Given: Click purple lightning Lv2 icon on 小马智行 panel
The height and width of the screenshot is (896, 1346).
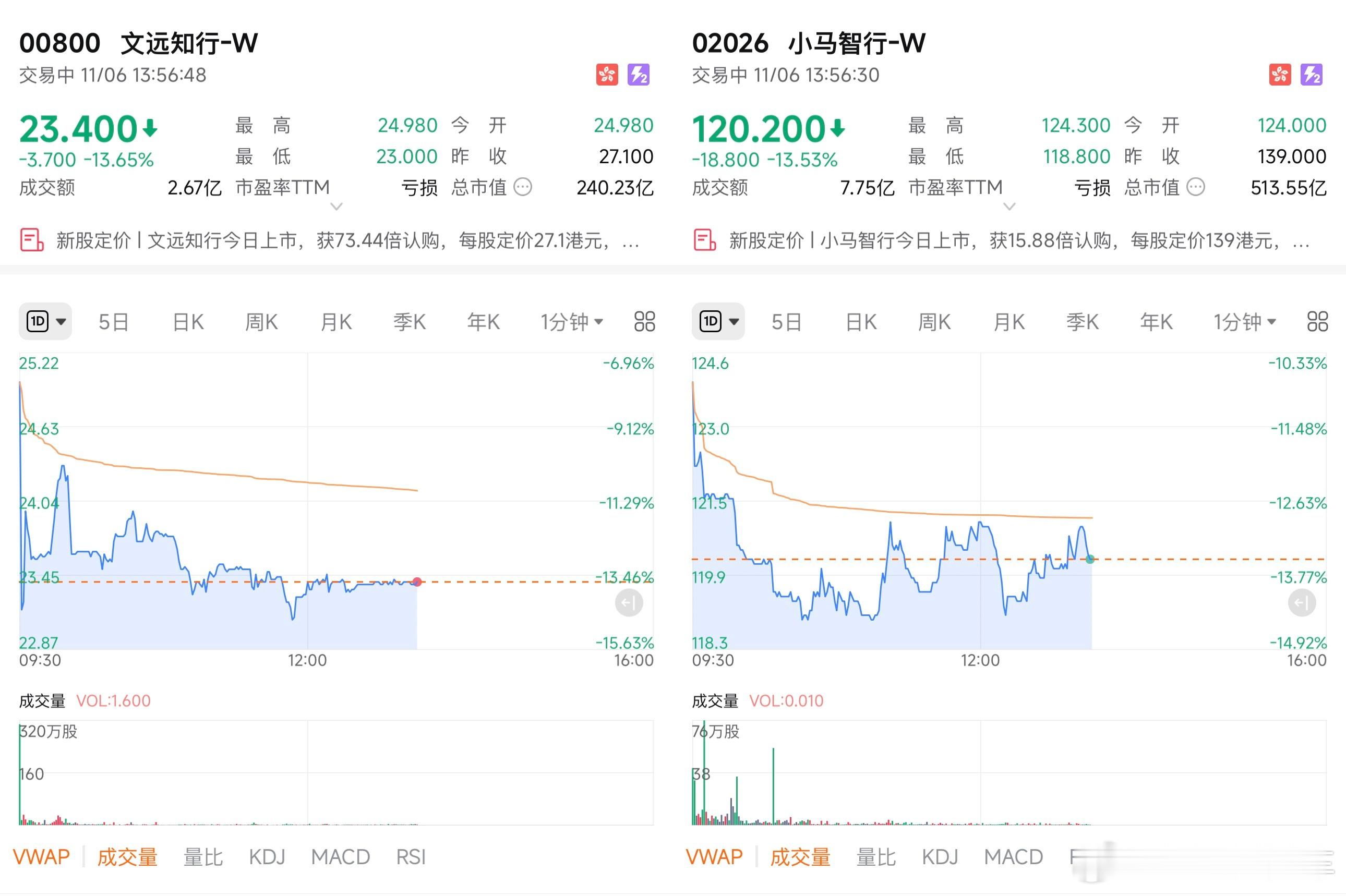Looking at the screenshot, I should (1311, 75).
